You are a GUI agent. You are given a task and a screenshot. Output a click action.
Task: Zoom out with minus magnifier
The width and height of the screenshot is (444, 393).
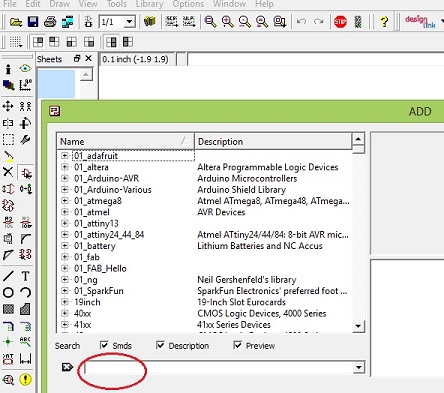click(245, 22)
